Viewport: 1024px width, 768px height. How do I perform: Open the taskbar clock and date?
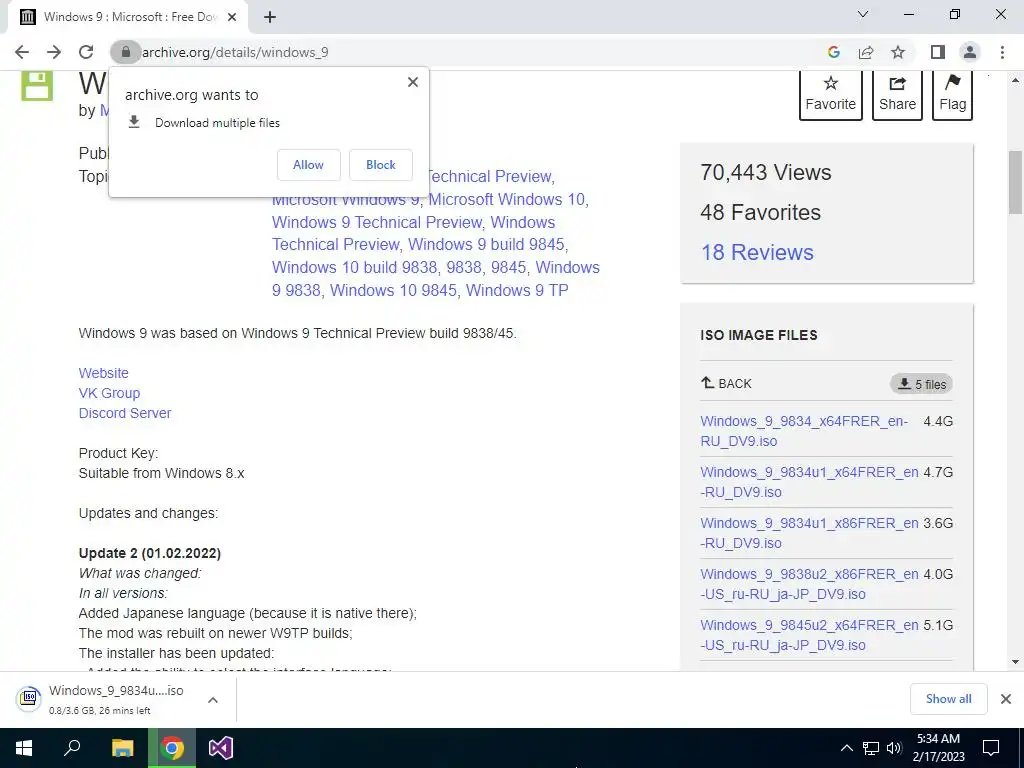(x=938, y=748)
